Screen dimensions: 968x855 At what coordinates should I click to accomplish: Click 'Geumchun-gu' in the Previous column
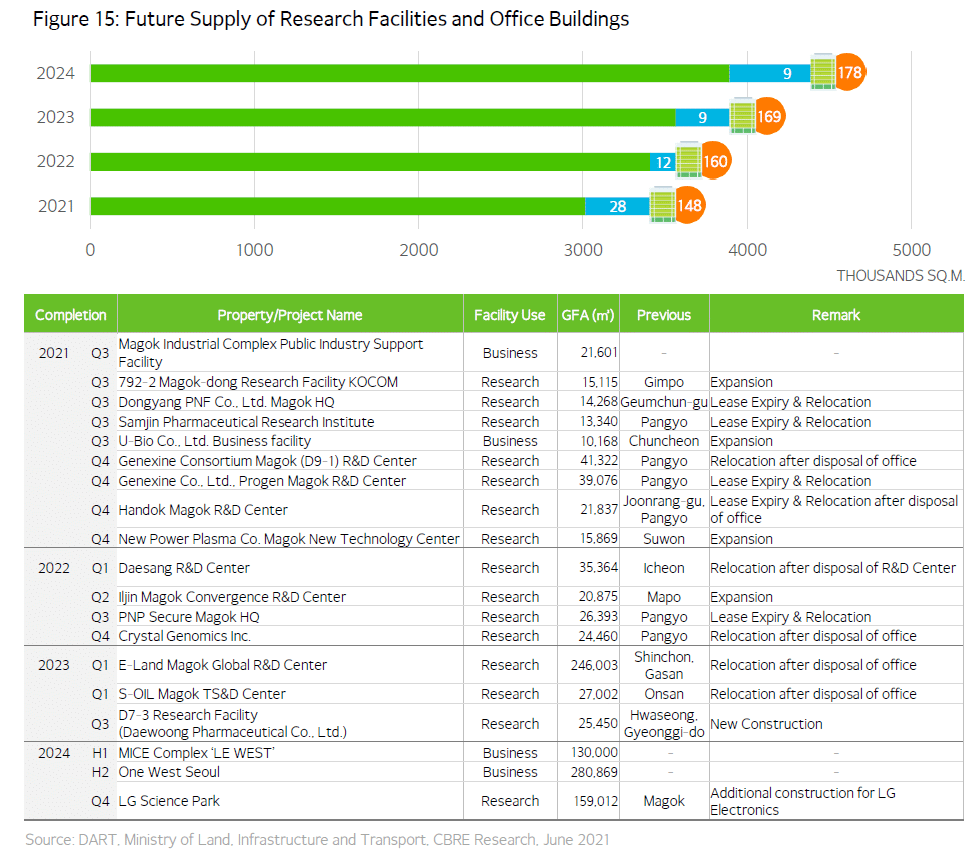pyautogui.click(x=664, y=402)
